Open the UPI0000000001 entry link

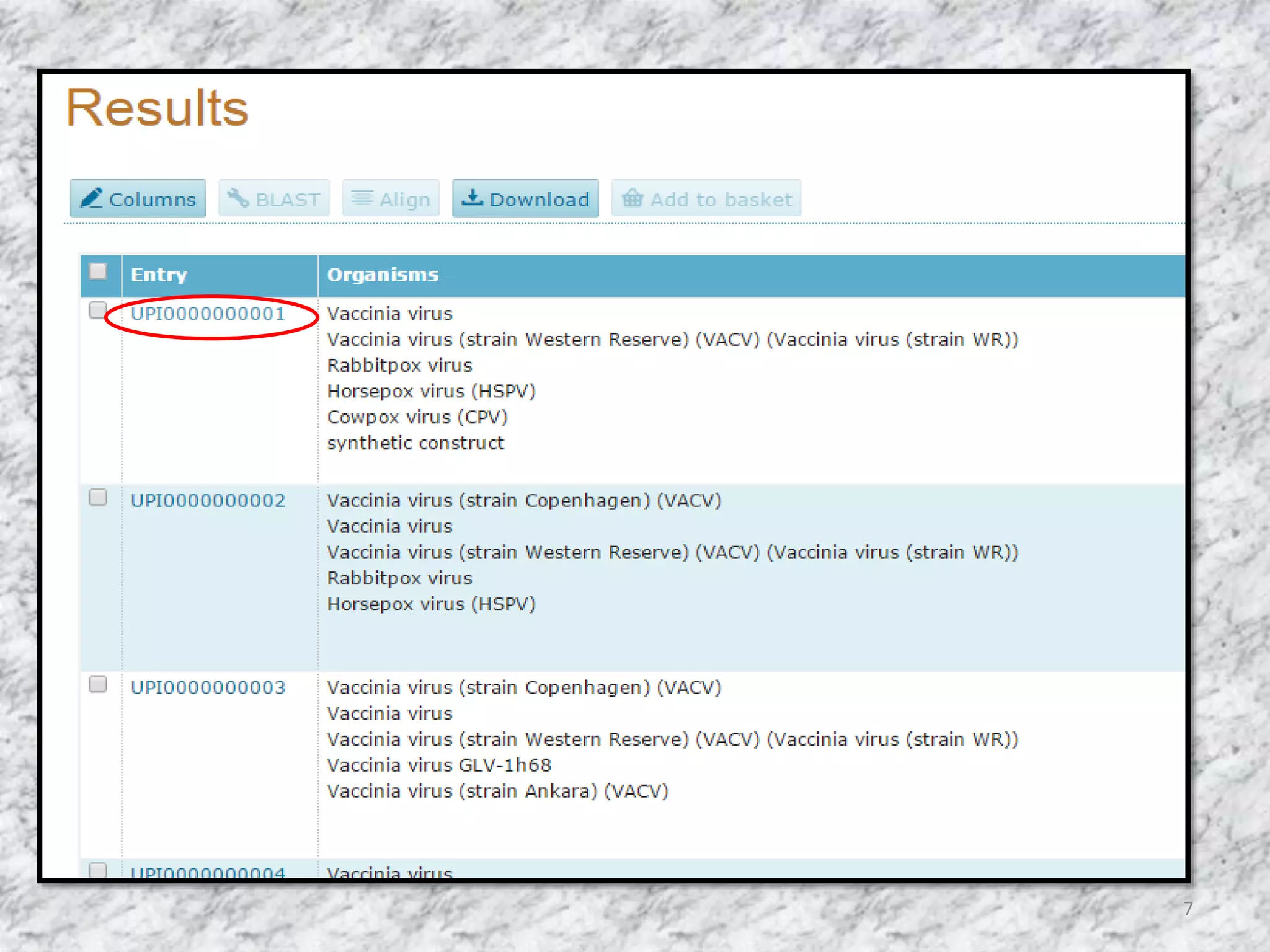coord(208,314)
